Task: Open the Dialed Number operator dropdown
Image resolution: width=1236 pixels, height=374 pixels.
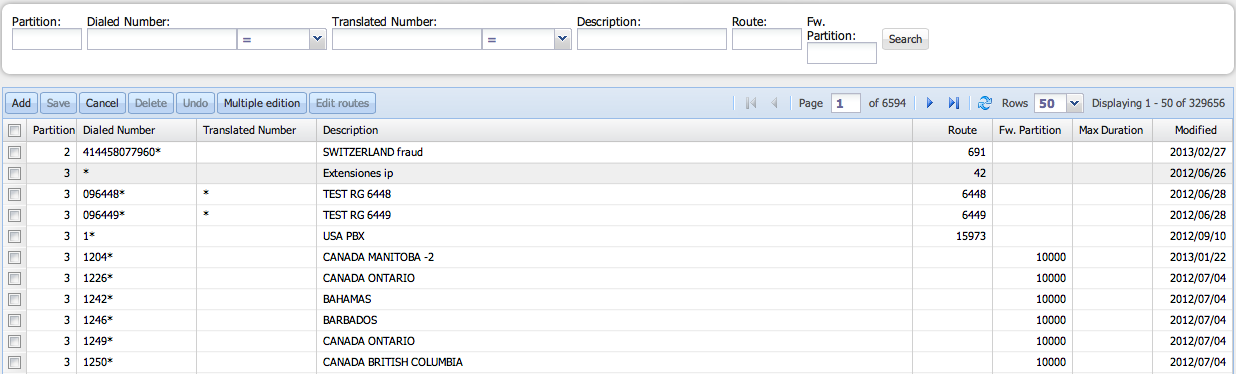Action: [318, 39]
